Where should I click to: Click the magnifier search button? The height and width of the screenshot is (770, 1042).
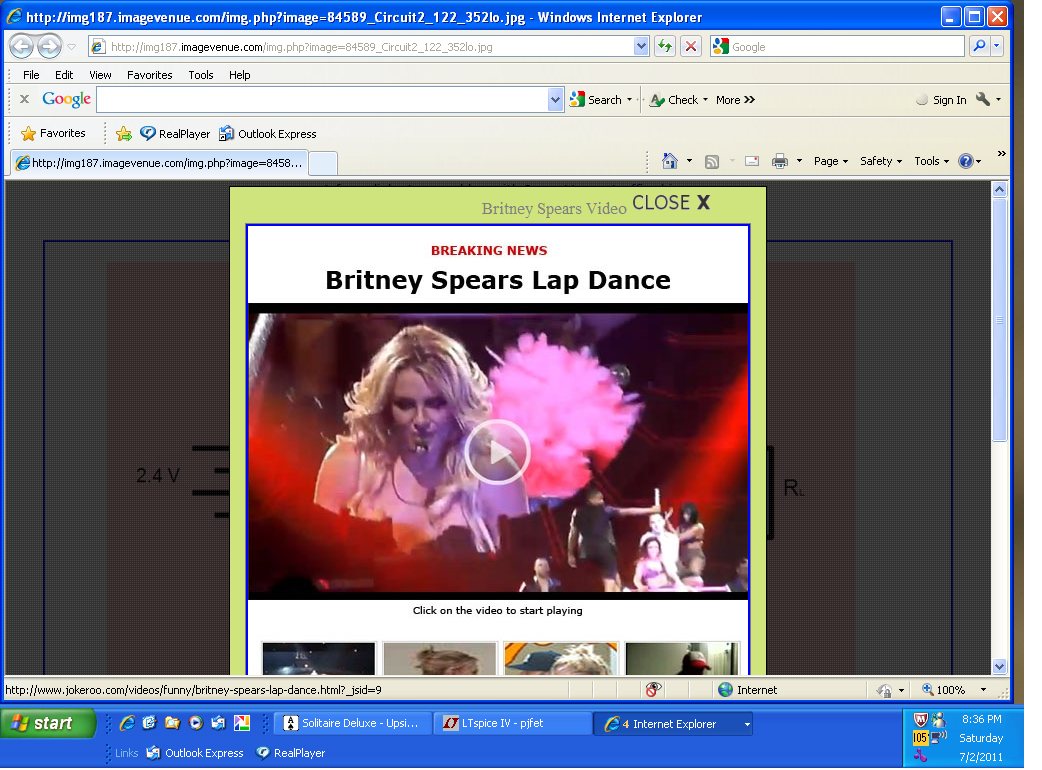[x=979, y=47]
